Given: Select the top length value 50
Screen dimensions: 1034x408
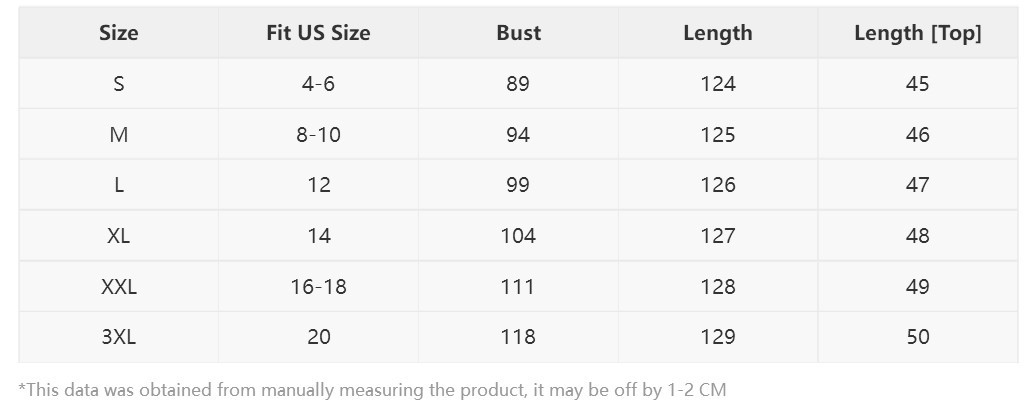Looking at the screenshot, I should (x=917, y=337).
